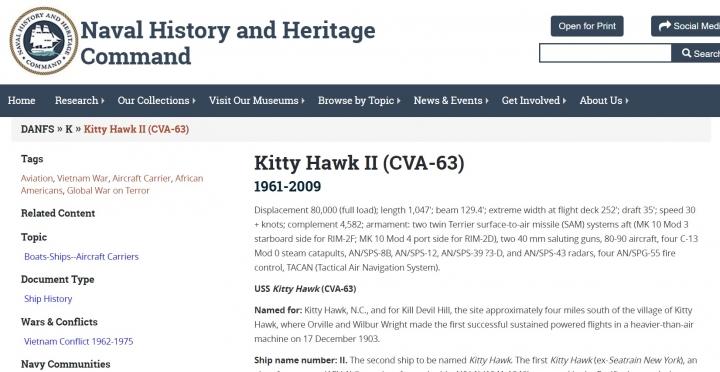Open the Aircraft Carrier tag link

tap(141, 178)
